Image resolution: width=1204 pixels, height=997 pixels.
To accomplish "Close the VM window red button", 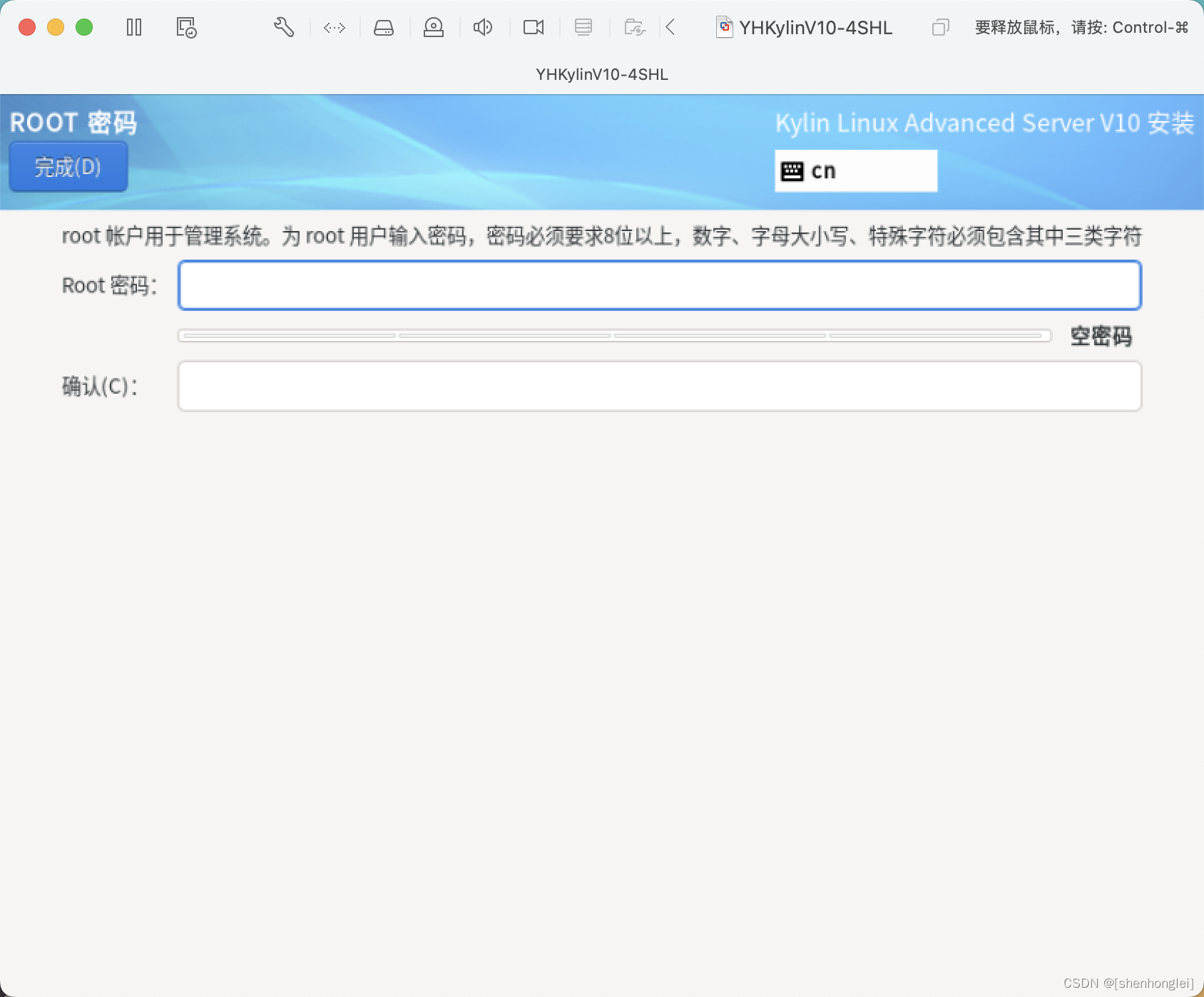I will pyautogui.click(x=27, y=28).
